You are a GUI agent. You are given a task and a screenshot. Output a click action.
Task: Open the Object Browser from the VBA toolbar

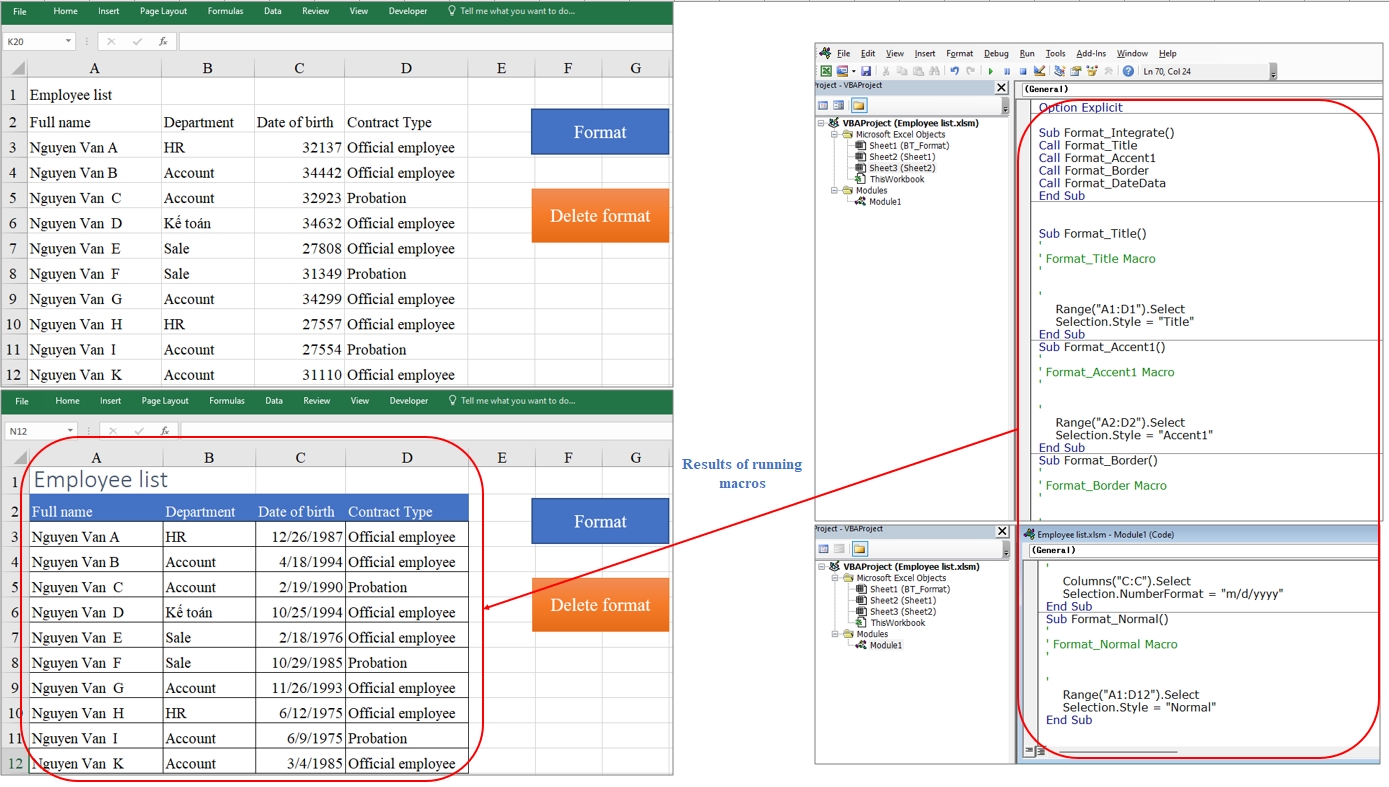[1092, 72]
